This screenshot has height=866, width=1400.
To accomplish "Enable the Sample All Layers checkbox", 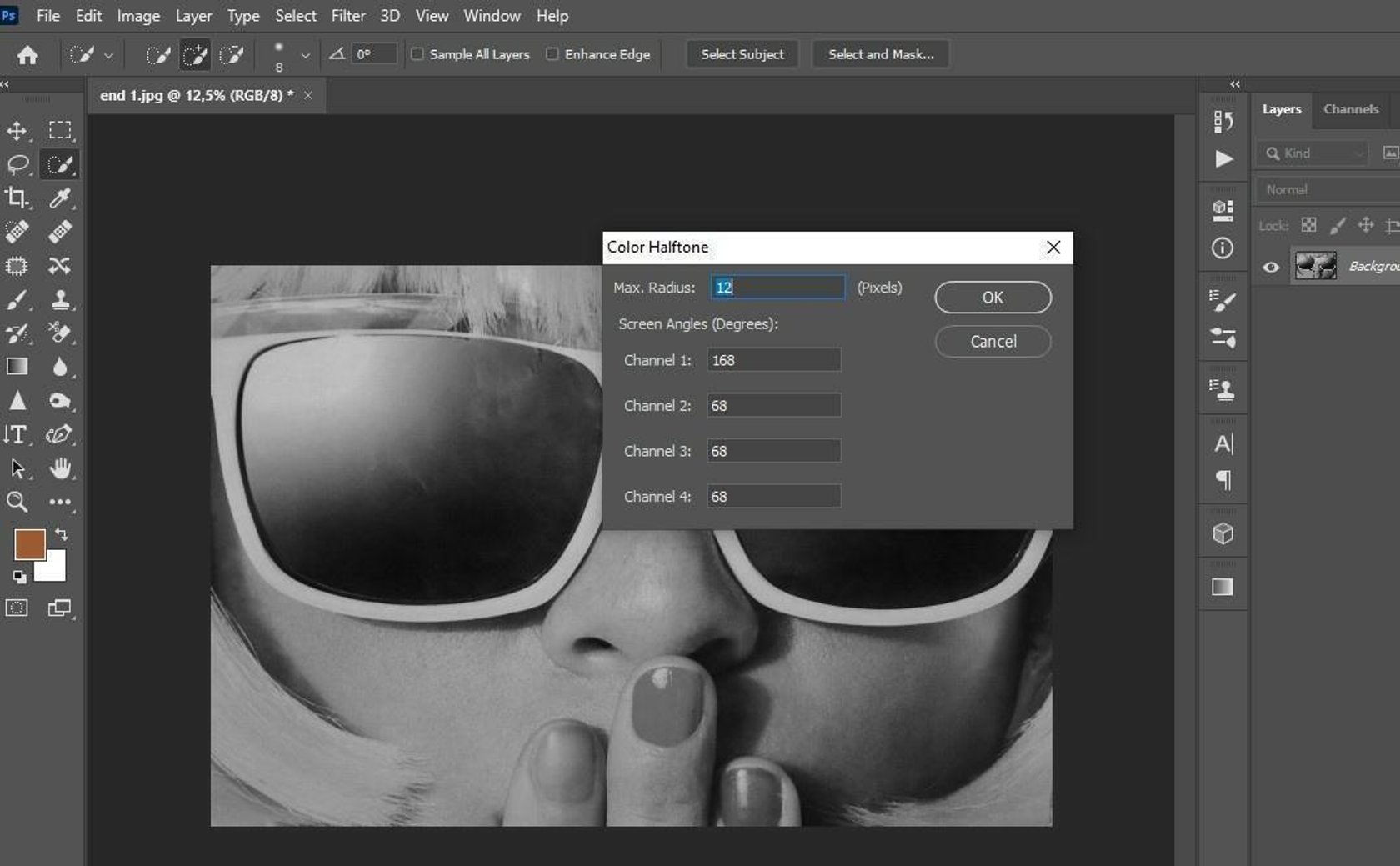I will pyautogui.click(x=417, y=53).
